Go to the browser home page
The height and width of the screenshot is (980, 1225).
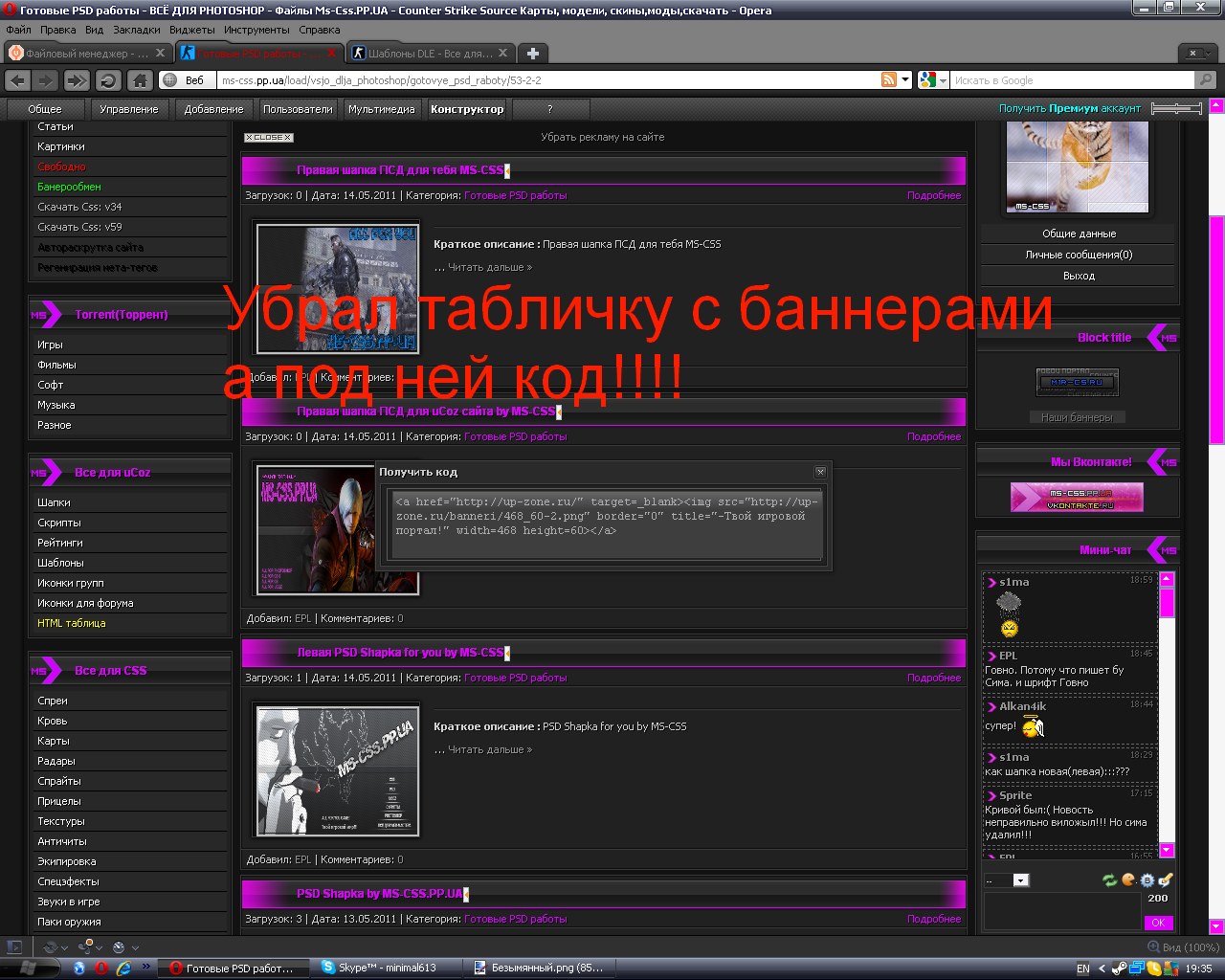pos(140,80)
